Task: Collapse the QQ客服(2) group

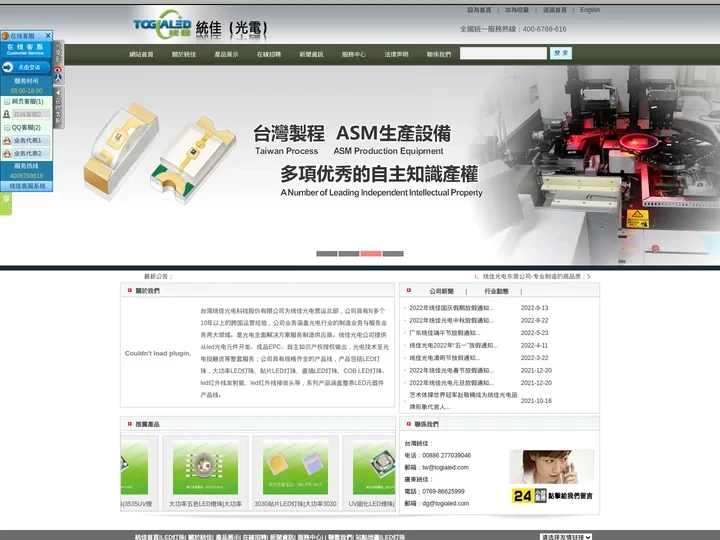Action: point(7,128)
